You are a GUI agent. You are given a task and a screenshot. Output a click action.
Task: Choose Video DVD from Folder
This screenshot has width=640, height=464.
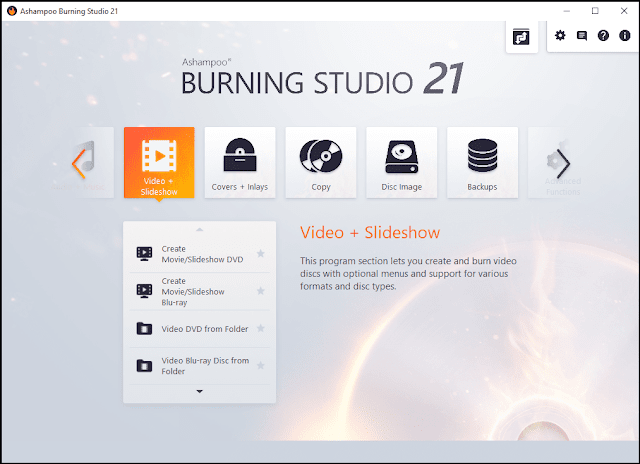click(x=200, y=329)
